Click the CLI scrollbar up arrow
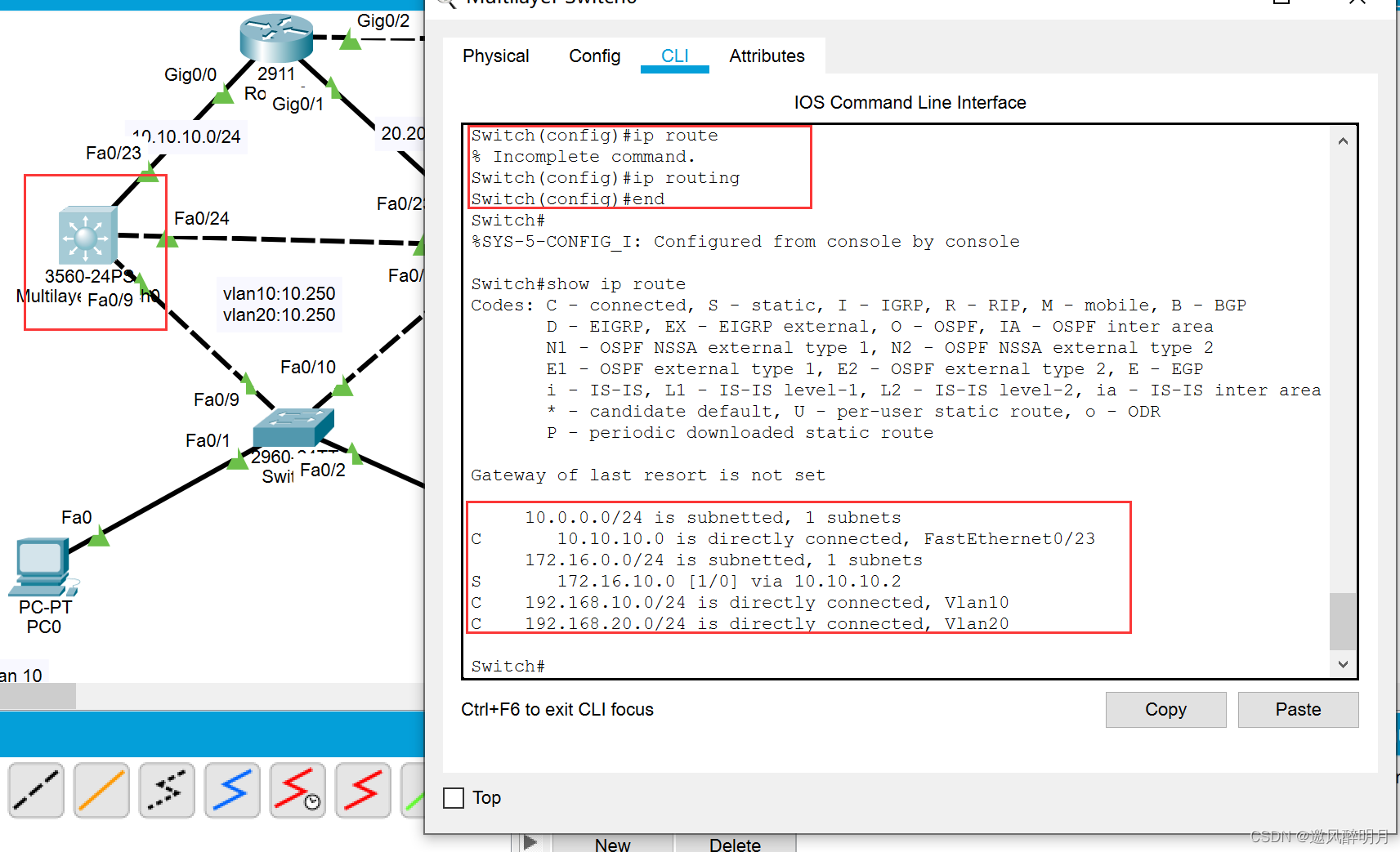 (1343, 141)
